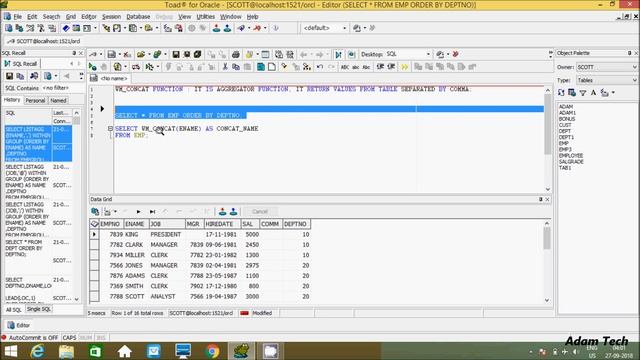This screenshot has width=640, height=360.
Task: Click the Rollback icon in the Data Grid toolbar
Action: click(x=233, y=211)
